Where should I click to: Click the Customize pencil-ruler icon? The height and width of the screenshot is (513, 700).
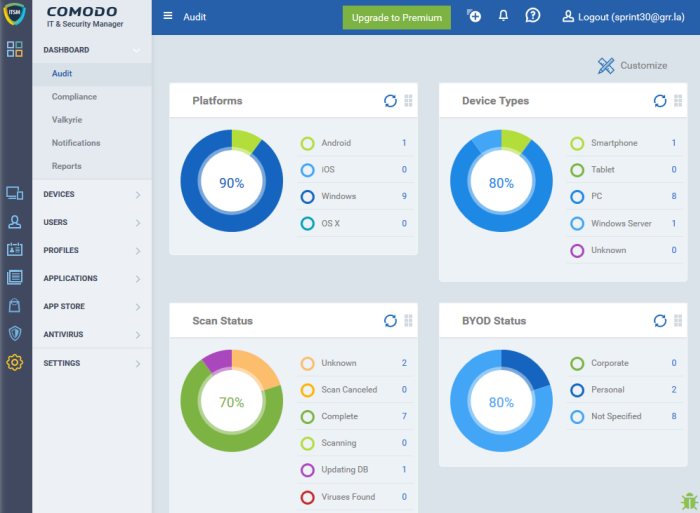click(x=606, y=66)
